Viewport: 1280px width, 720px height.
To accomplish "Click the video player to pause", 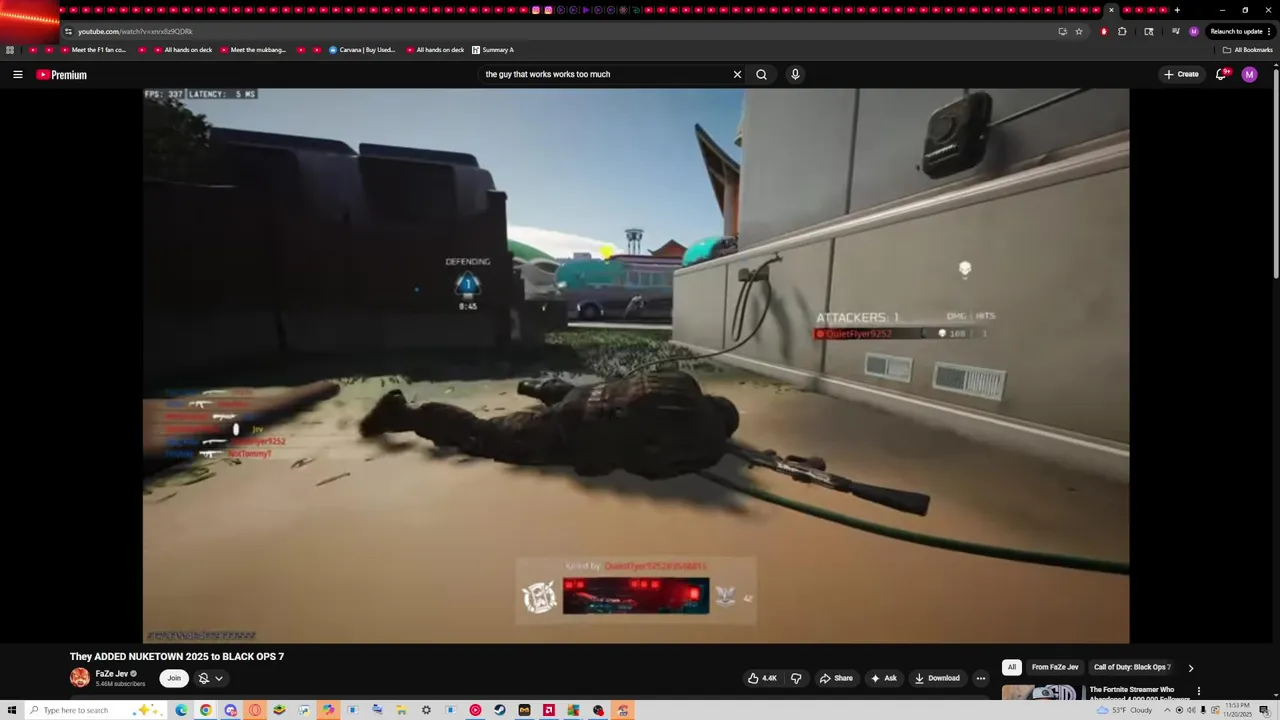I will (x=636, y=365).
